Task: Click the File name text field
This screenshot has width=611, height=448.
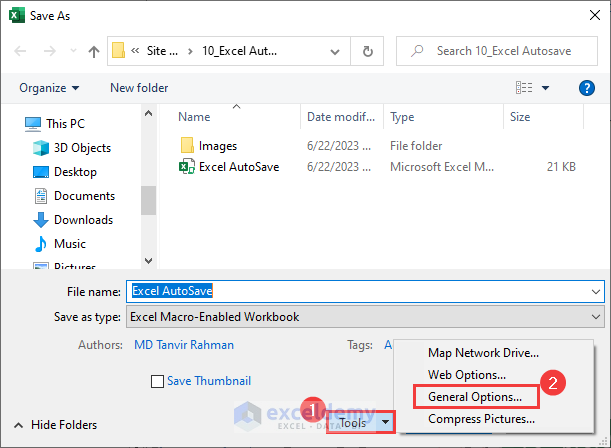Action: 360,291
